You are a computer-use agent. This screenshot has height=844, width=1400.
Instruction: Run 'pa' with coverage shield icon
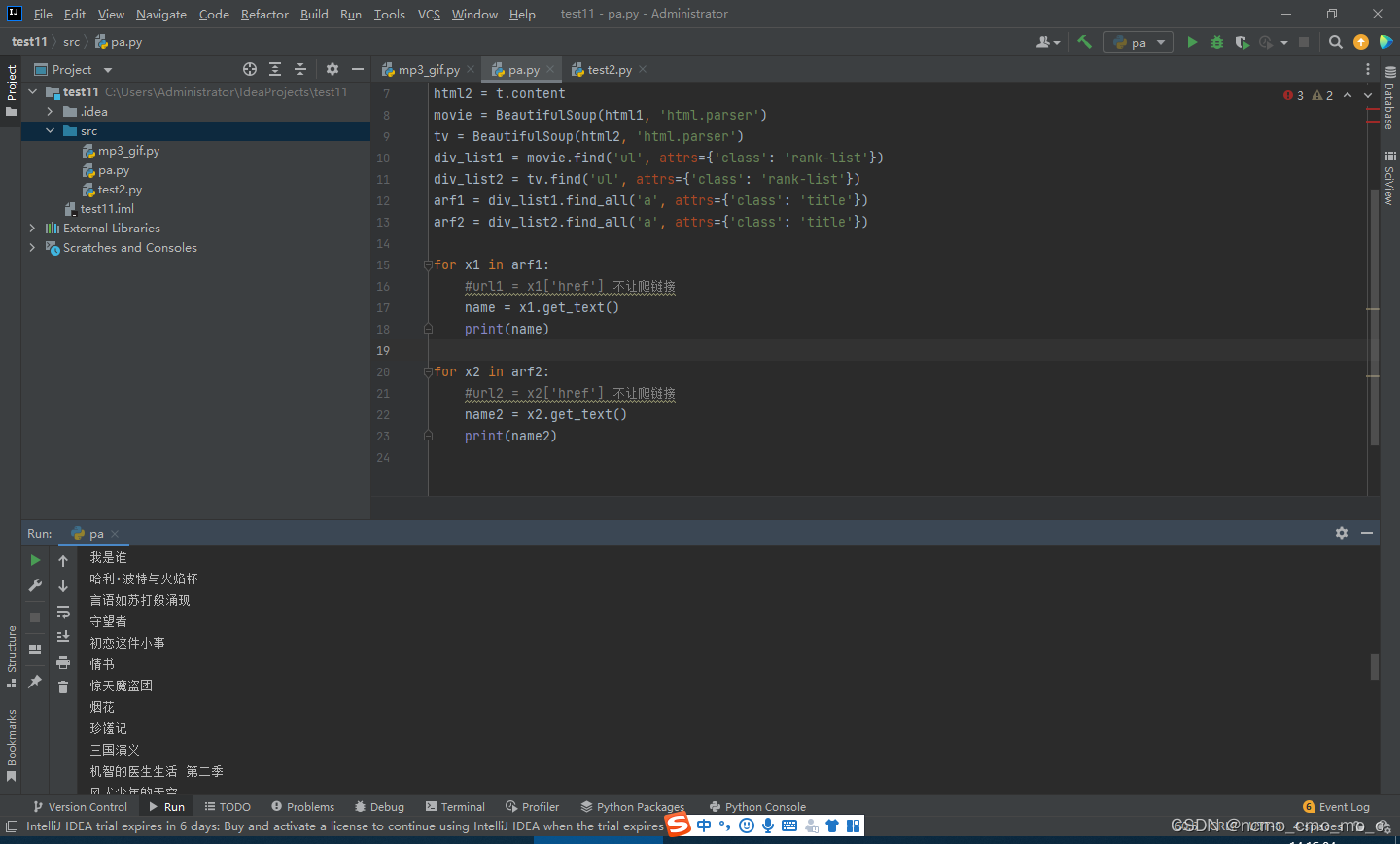[1242, 42]
